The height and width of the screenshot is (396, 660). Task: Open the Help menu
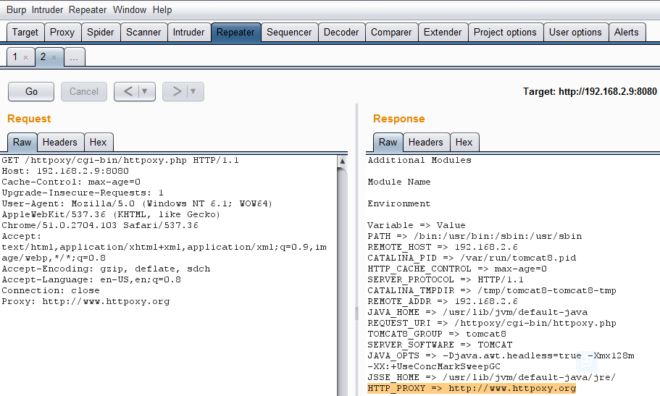click(162, 10)
